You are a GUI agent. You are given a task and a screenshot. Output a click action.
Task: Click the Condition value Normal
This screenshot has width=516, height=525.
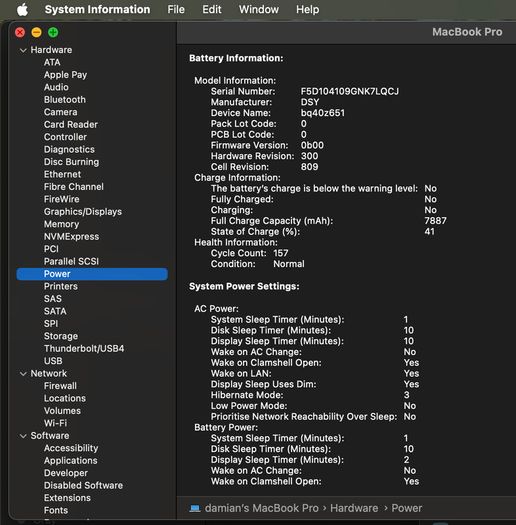289,264
